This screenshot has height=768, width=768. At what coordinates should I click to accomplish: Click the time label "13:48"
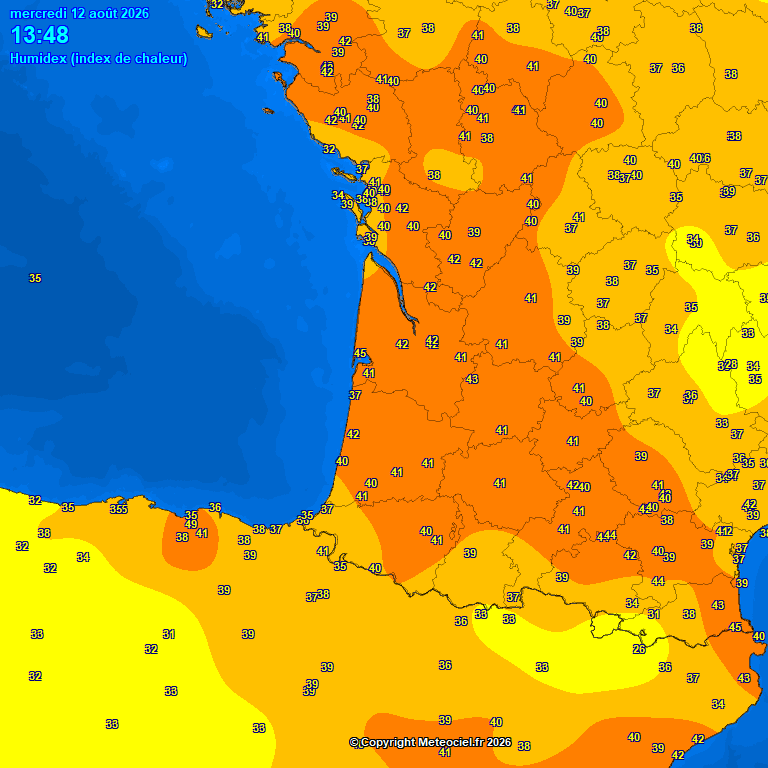[40, 35]
